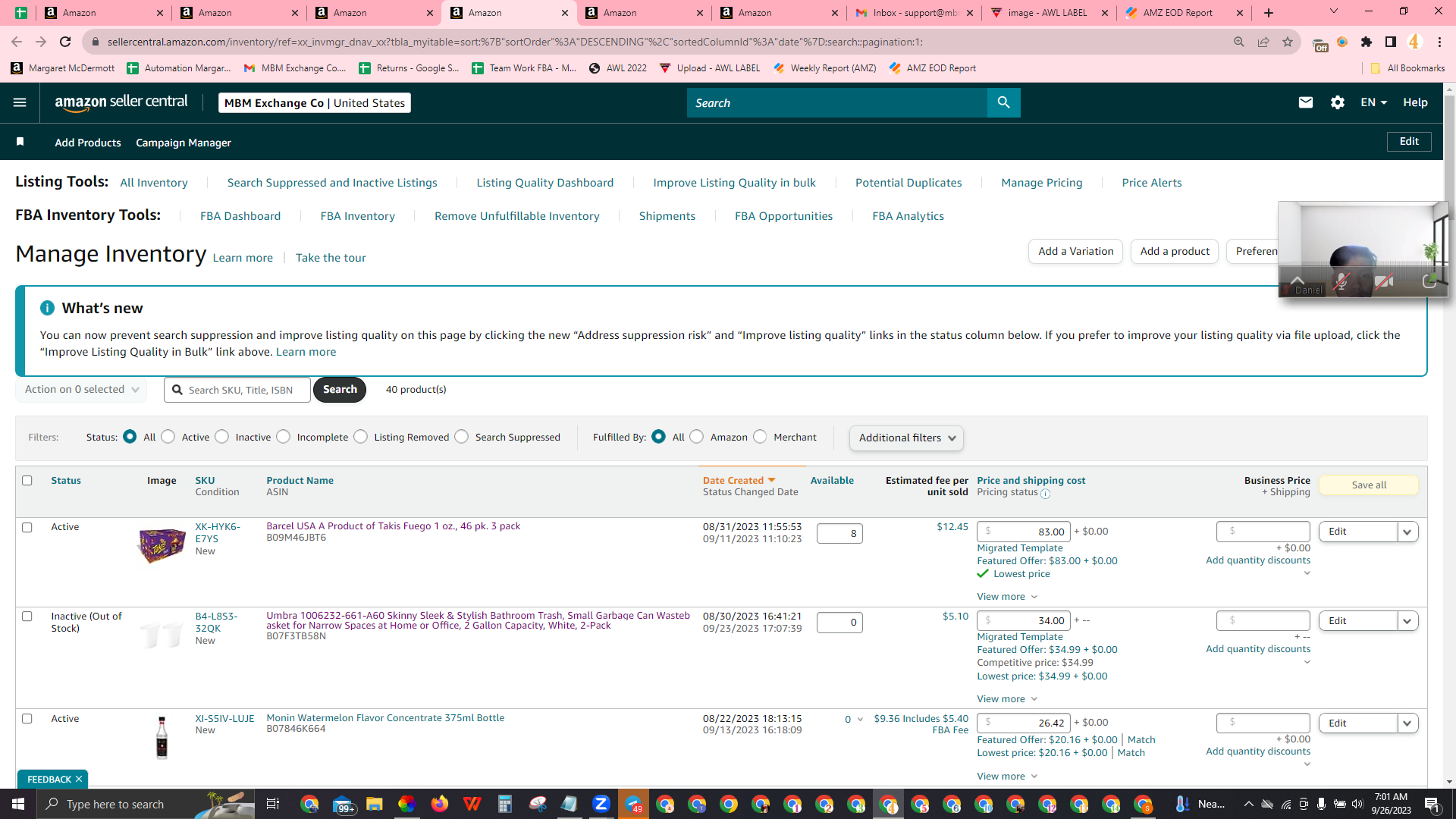Open the Calculator app on the taskbar
Screen dimensions: 1456x819
[505, 804]
